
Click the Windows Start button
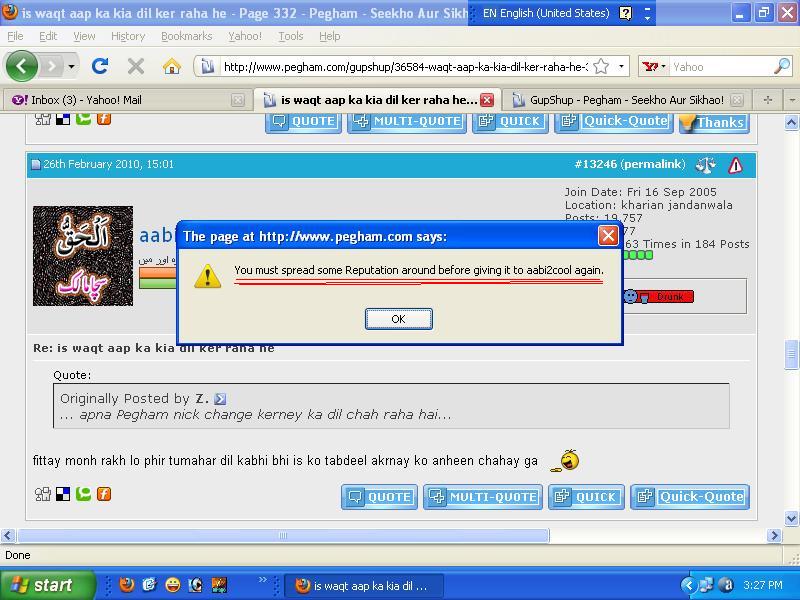click(47, 585)
